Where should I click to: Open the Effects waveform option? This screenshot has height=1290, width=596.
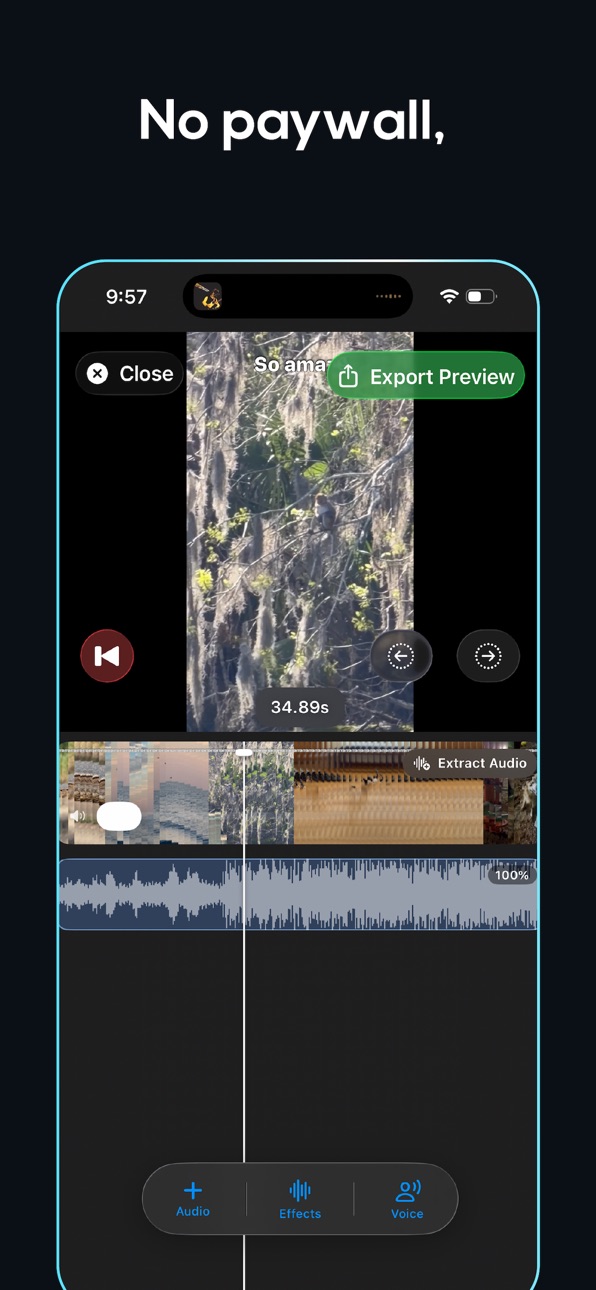coord(300,1199)
